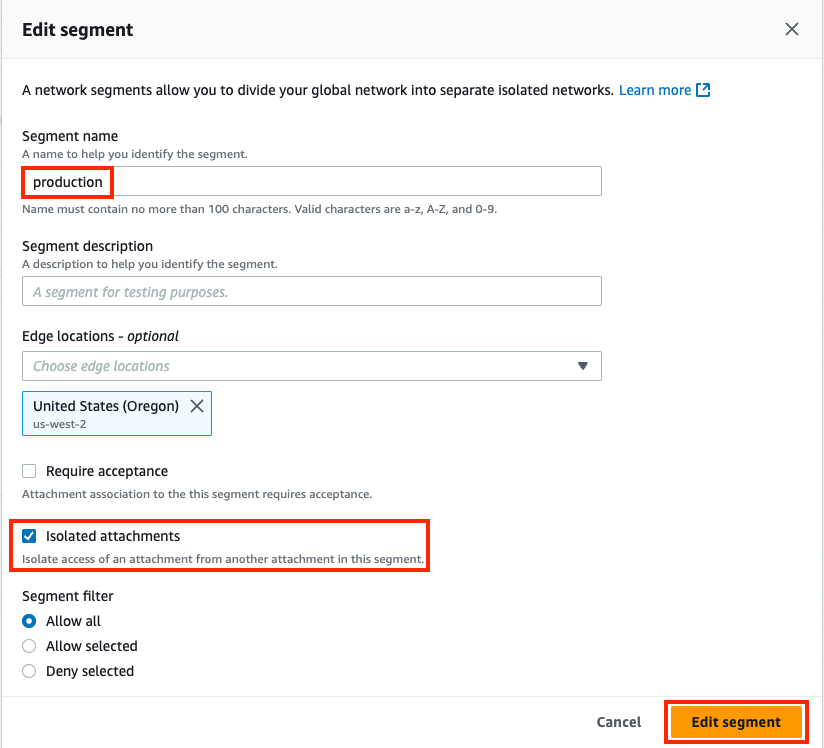Click into the Segment description field

point(312,291)
